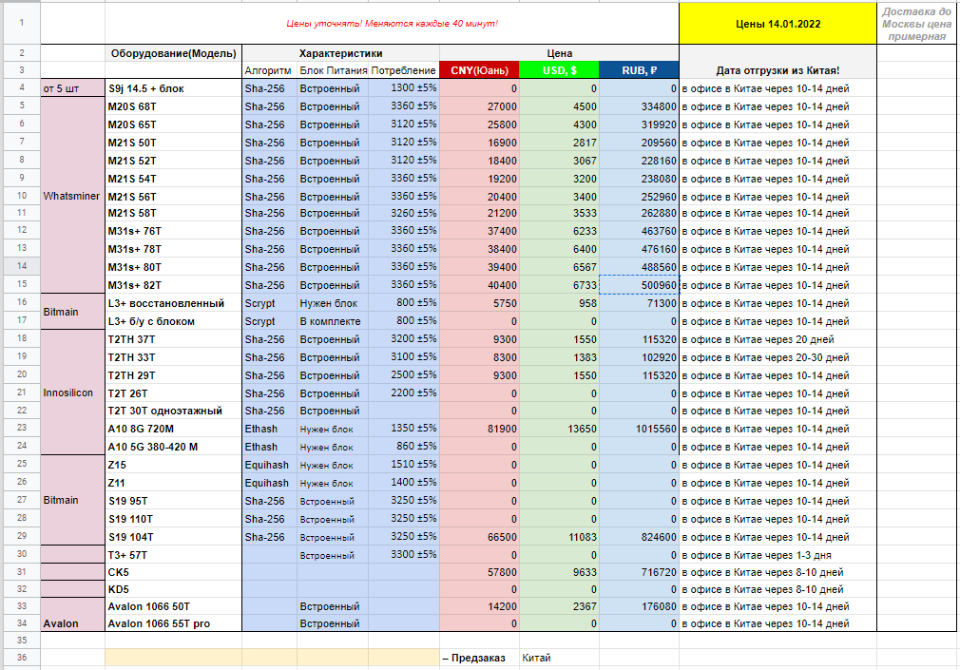Click the Whatsminer brand cell
This screenshot has width=960, height=670.
[x=73, y=196]
